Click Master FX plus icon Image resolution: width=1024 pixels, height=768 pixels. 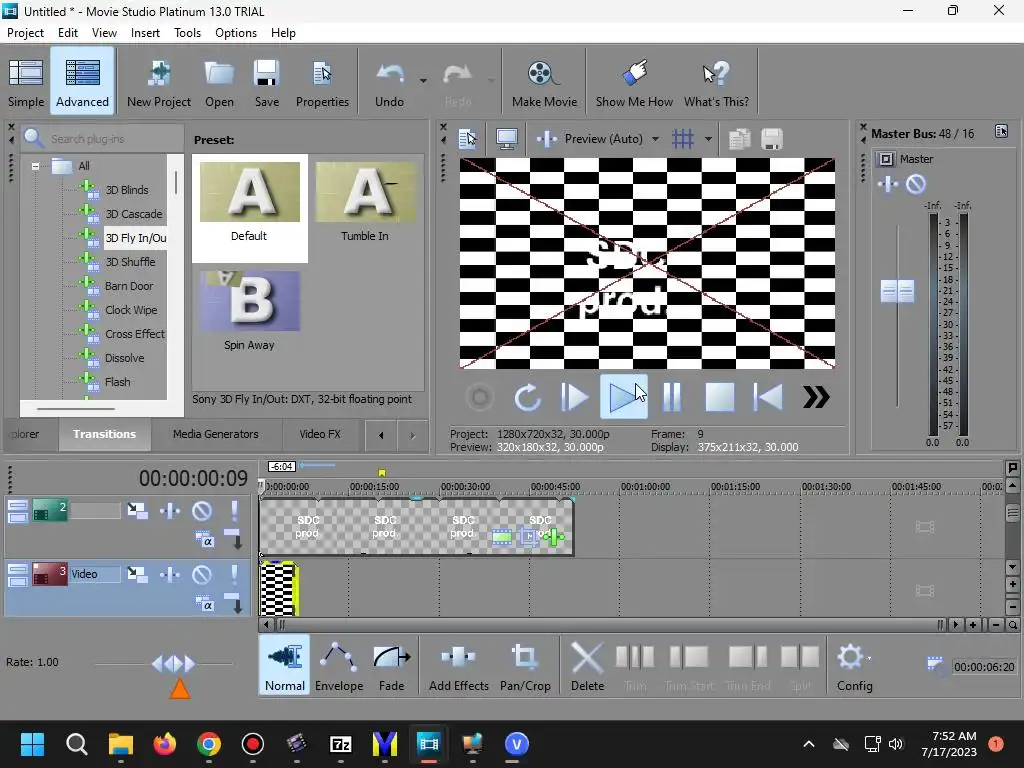pyautogui.click(x=888, y=184)
